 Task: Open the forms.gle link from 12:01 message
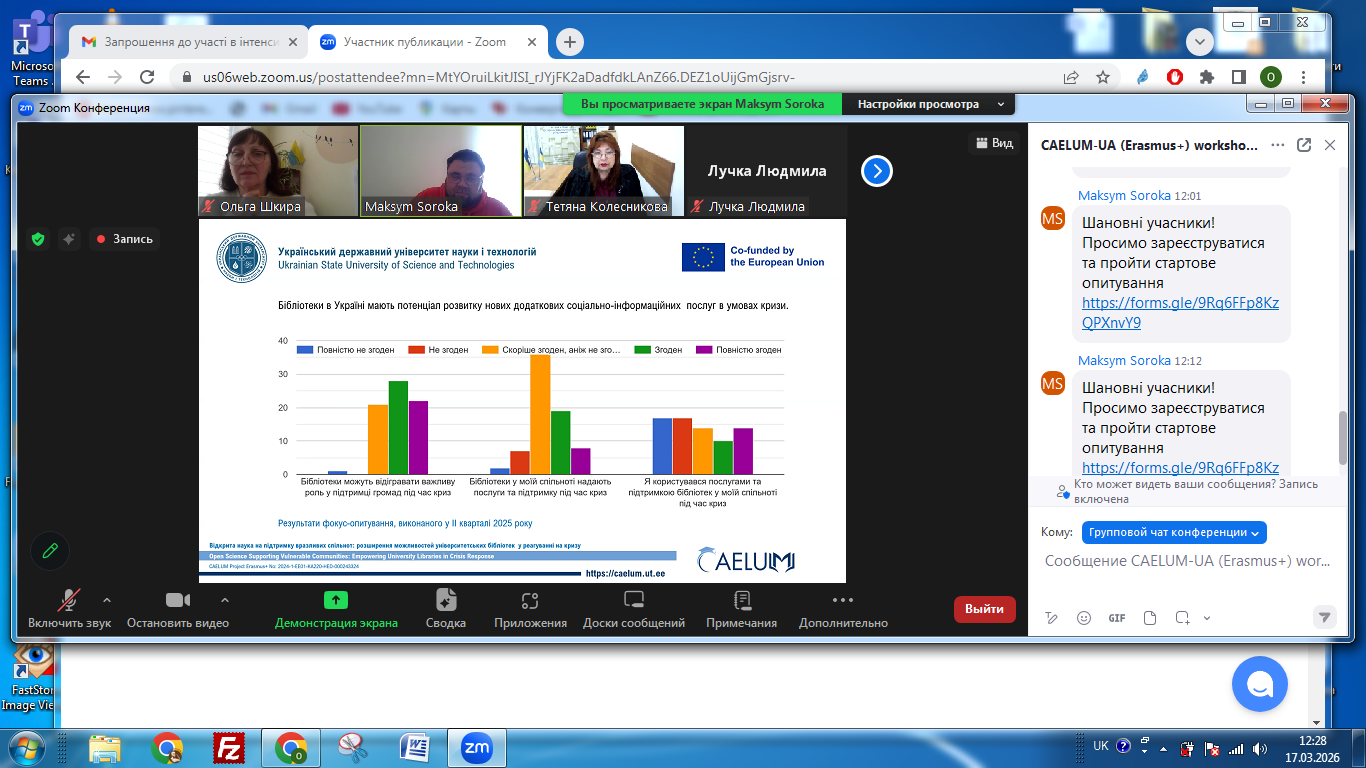[1180, 313]
